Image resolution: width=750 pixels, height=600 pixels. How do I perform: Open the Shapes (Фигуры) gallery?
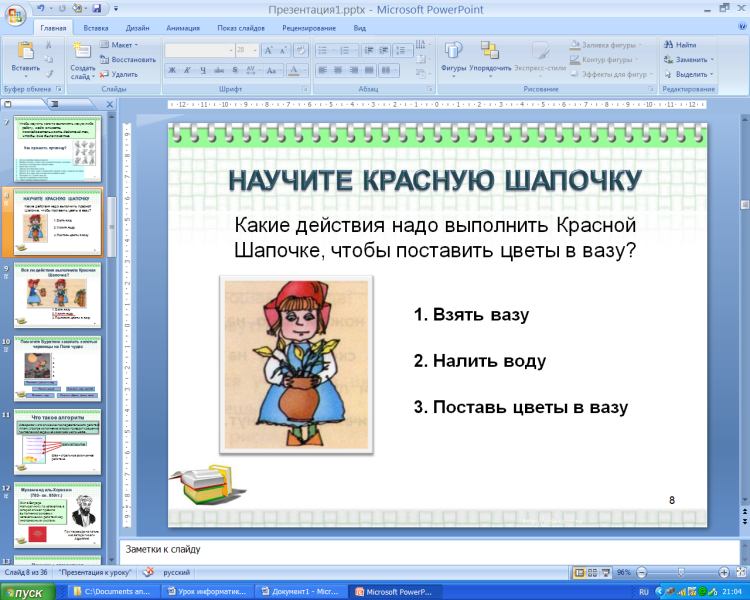(453, 58)
